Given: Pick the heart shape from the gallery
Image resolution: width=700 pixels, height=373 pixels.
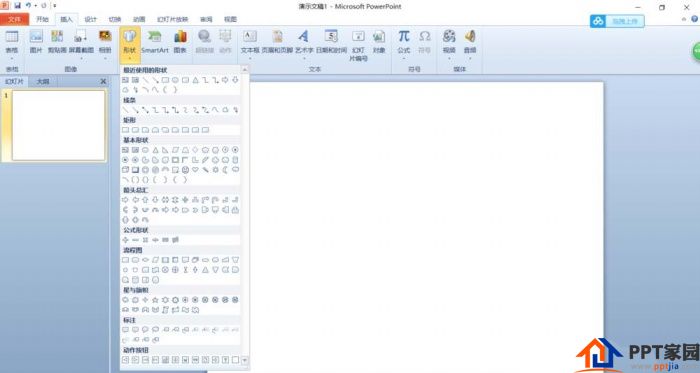Looking at the screenshot, I should pos(195,170).
